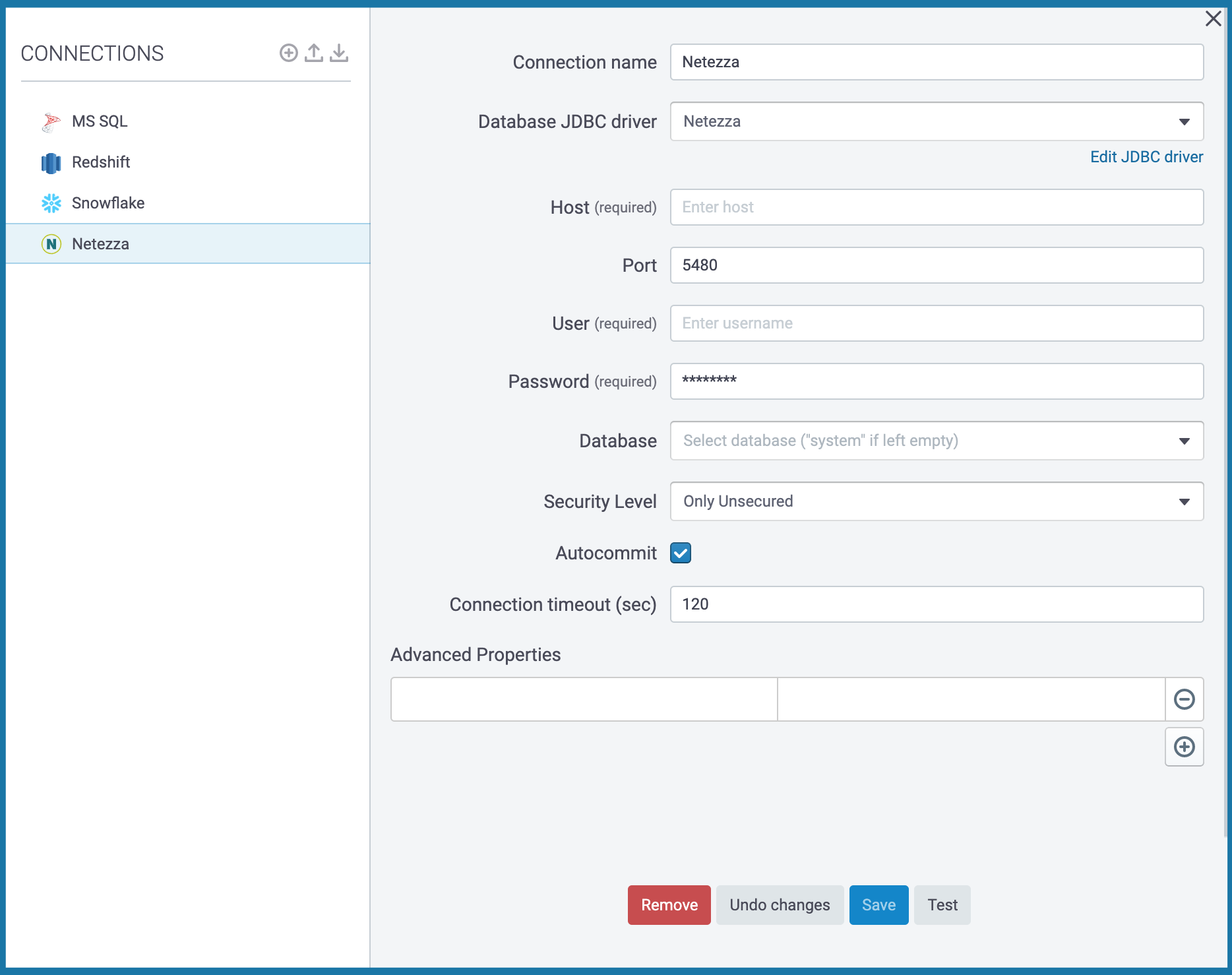Remove the advanced property row

pyautogui.click(x=1184, y=699)
